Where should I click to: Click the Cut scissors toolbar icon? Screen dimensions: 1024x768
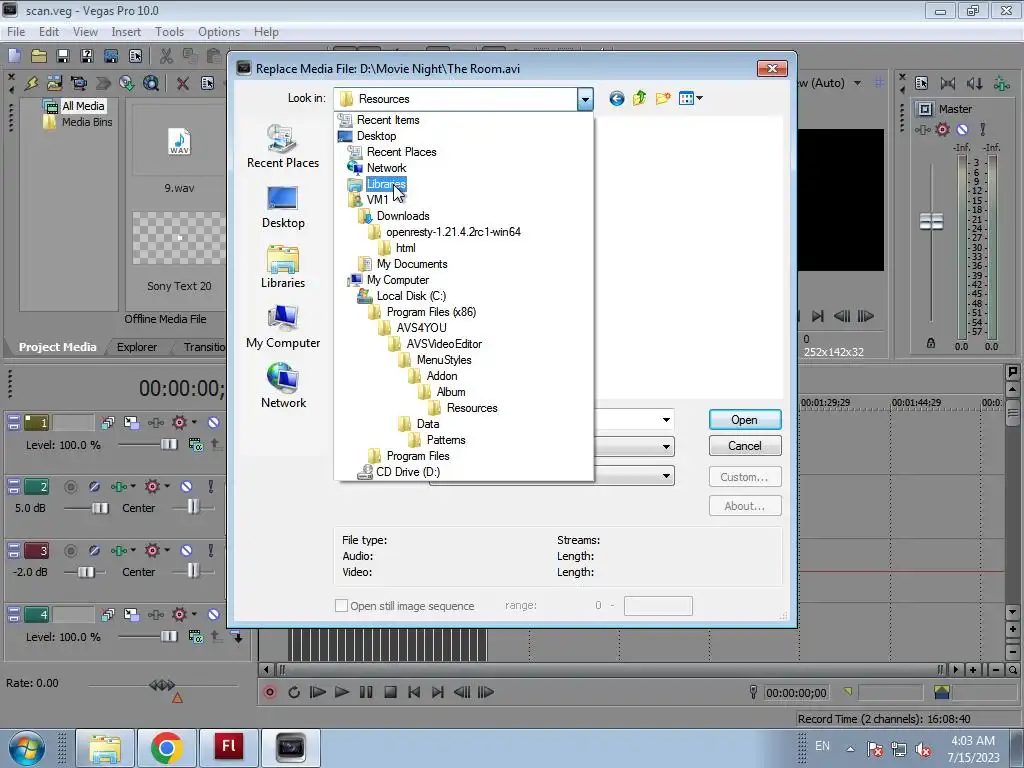166,56
